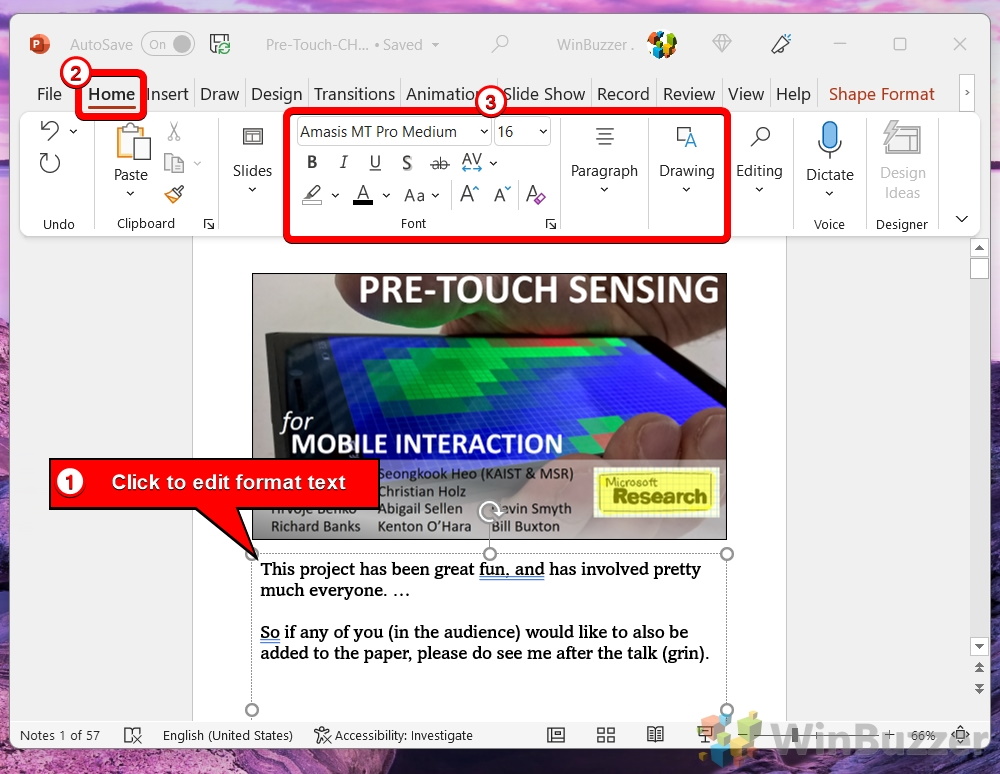Increase font size with large A

[469, 194]
